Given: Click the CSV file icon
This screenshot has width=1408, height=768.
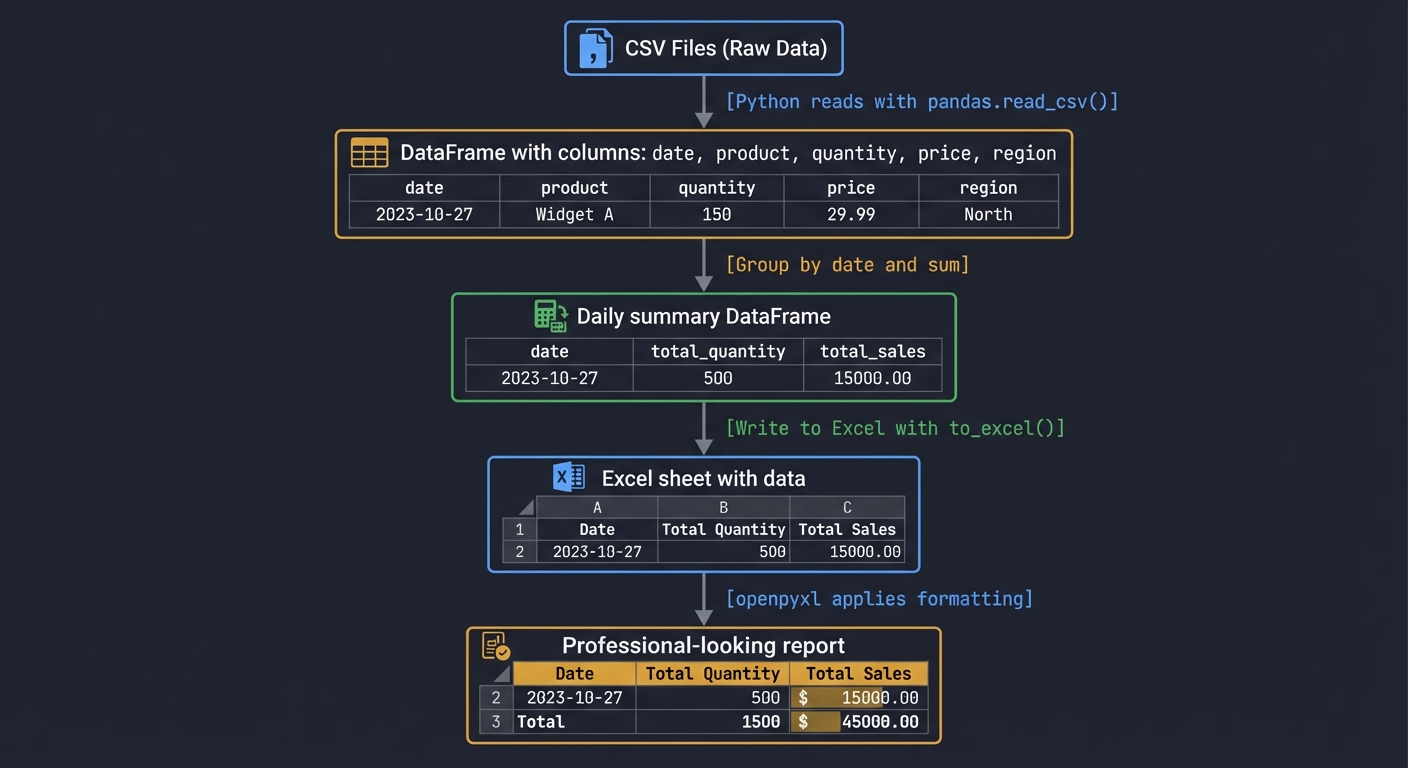Looking at the screenshot, I should tap(594, 47).
